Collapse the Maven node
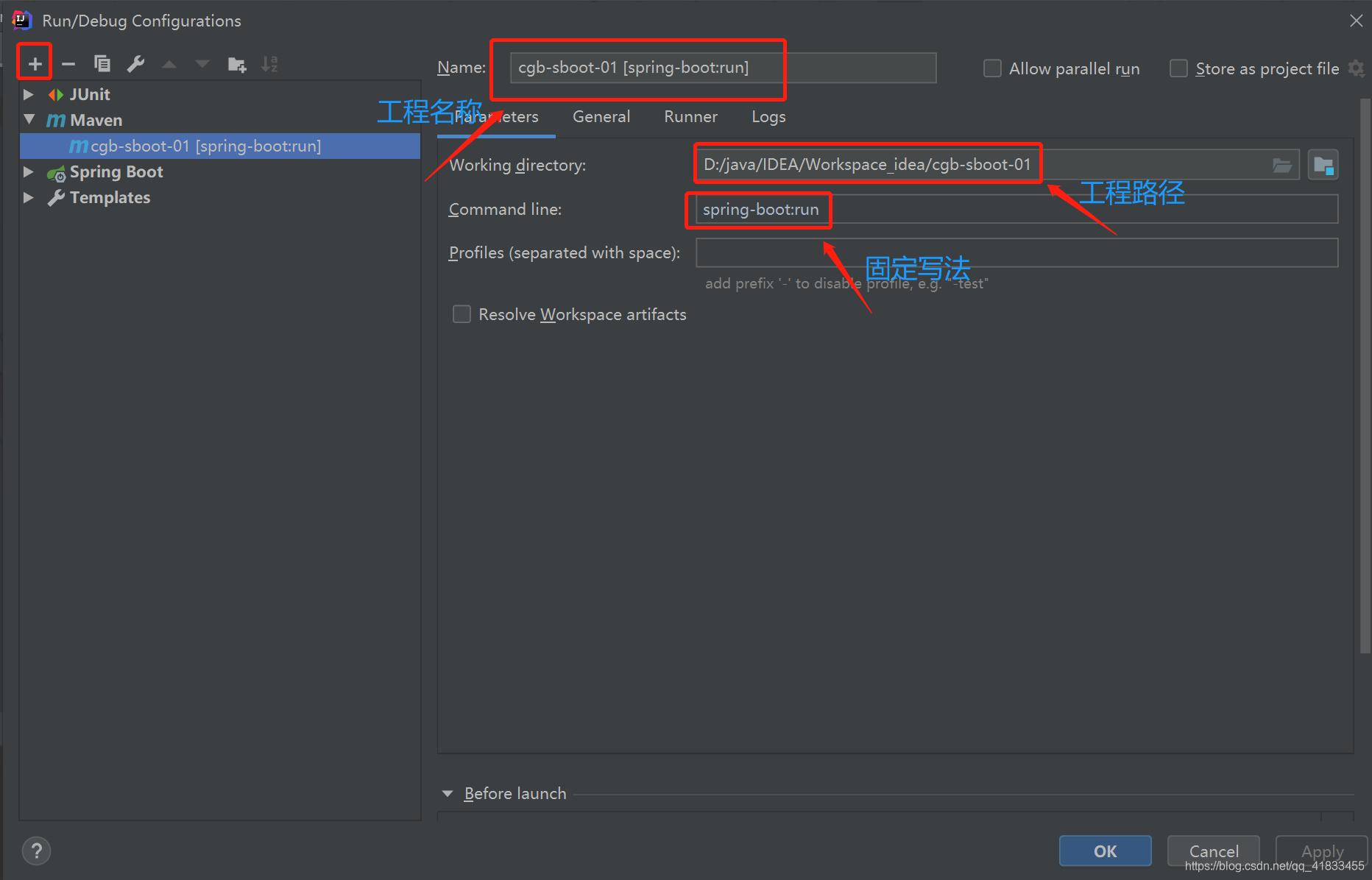This screenshot has height=880, width=1372. point(29,119)
